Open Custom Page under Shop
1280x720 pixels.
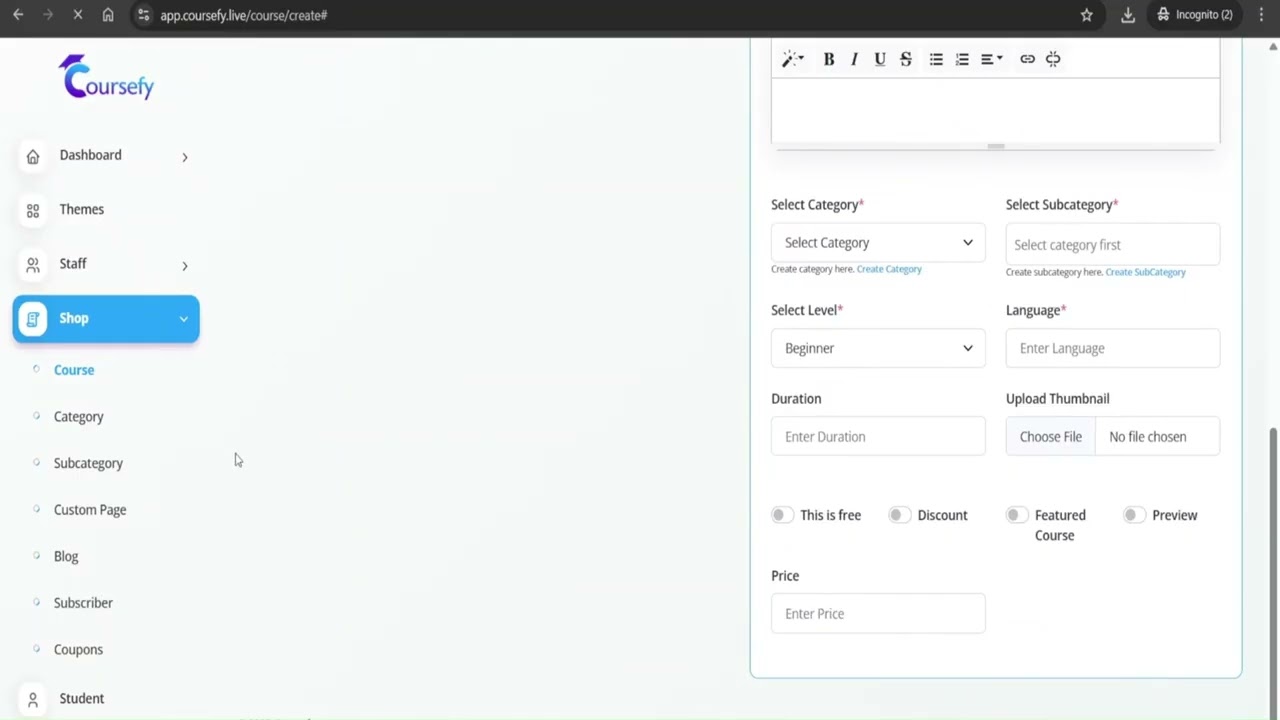click(x=90, y=510)
